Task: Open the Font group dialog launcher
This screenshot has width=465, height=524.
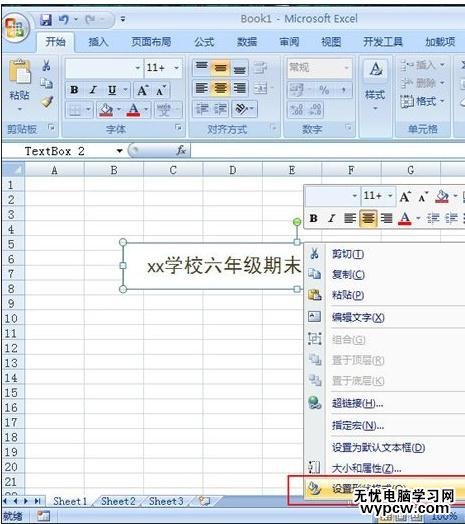Action: tap(179, 127)
